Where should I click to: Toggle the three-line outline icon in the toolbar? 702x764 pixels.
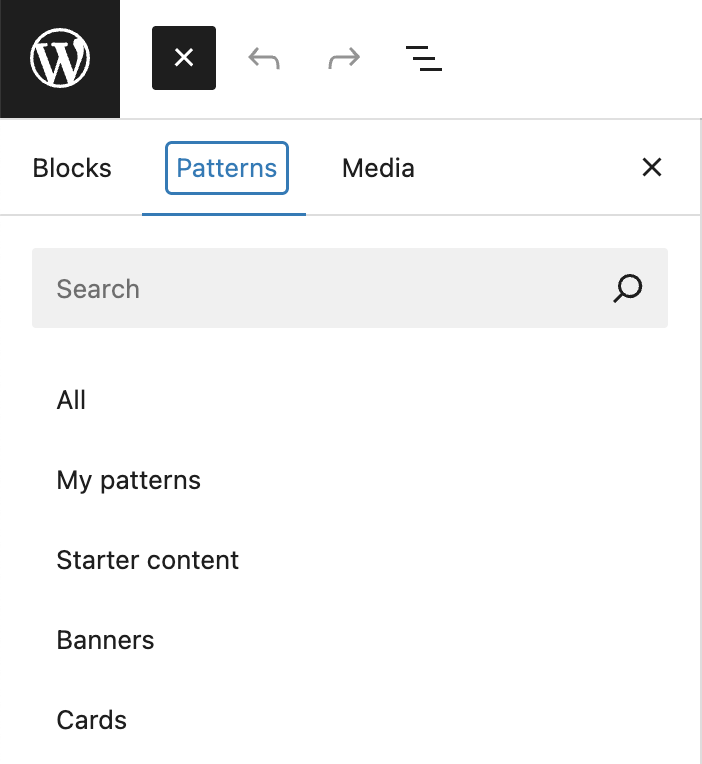pos(424,59)
